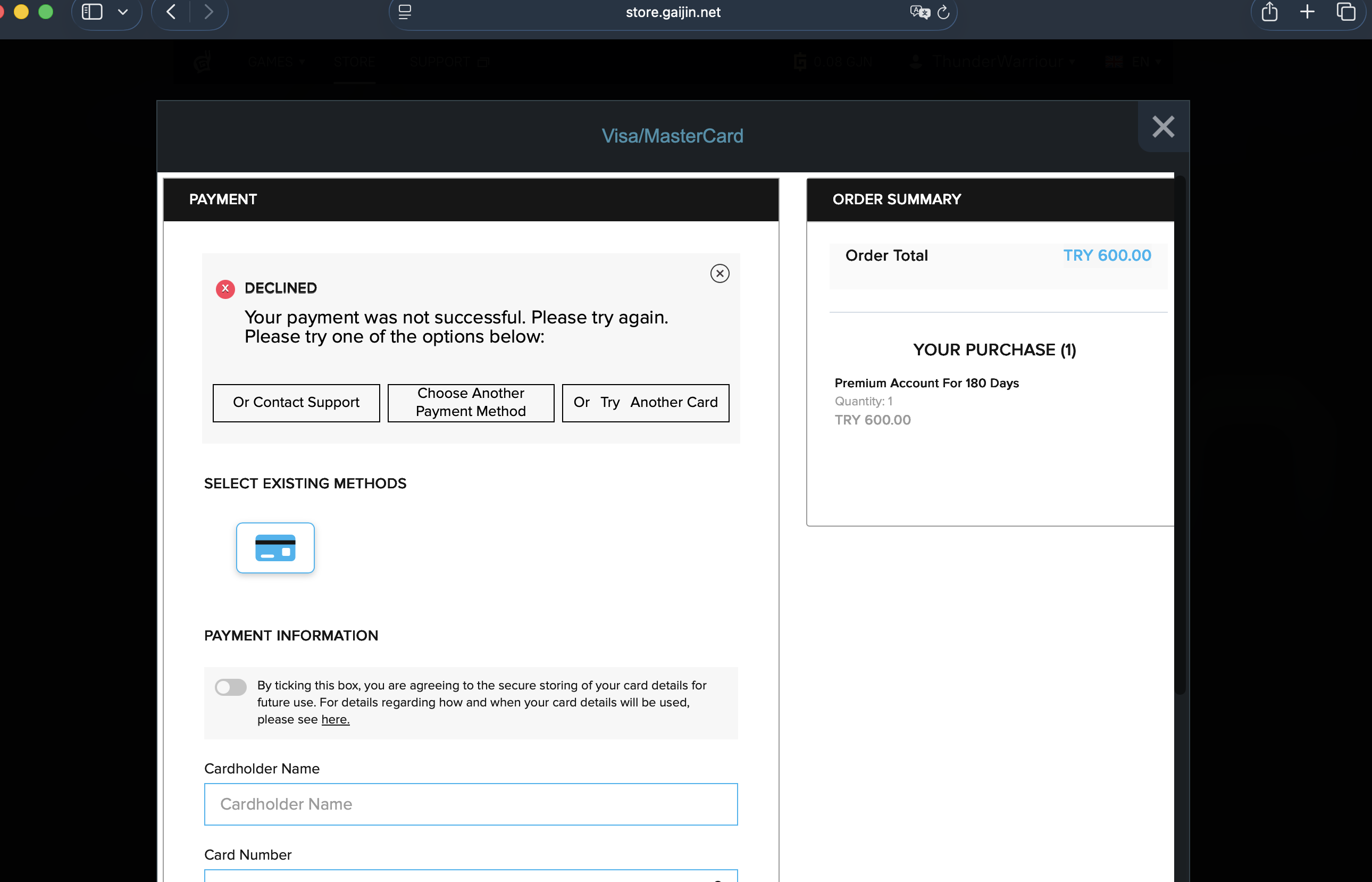Reload the page with refresh icon
Image resolution: width=1372 pixels, height=882 pixels.
coord(943,12)
